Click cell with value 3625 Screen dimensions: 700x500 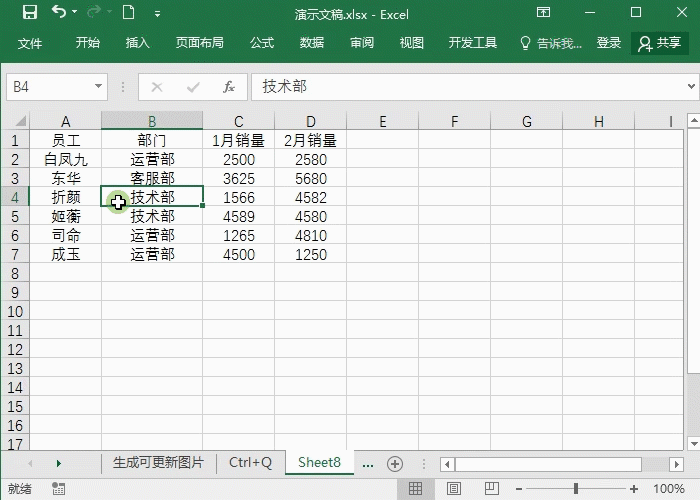[x=238, y=179]
